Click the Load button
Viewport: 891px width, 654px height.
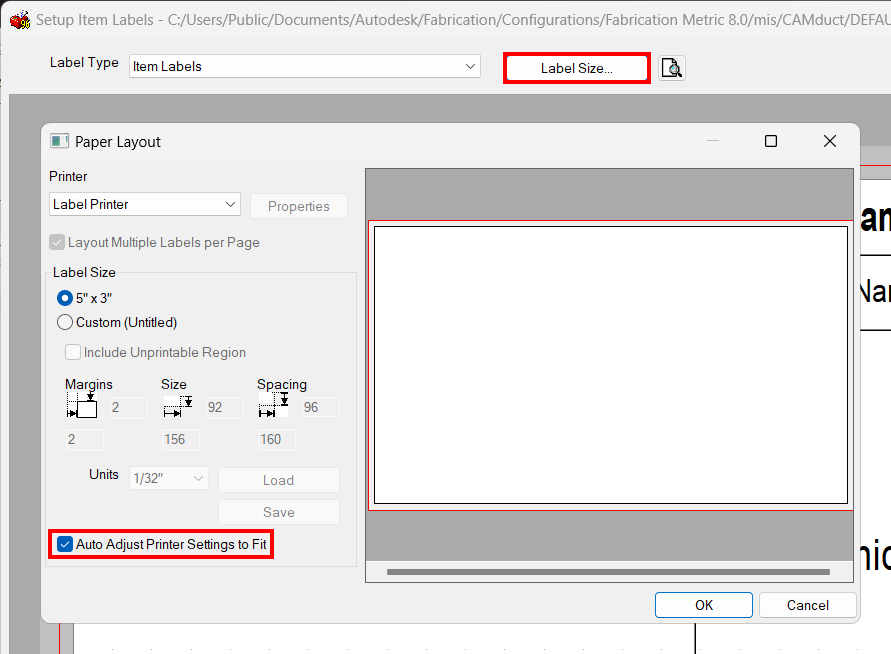click(x=278, y=479)
